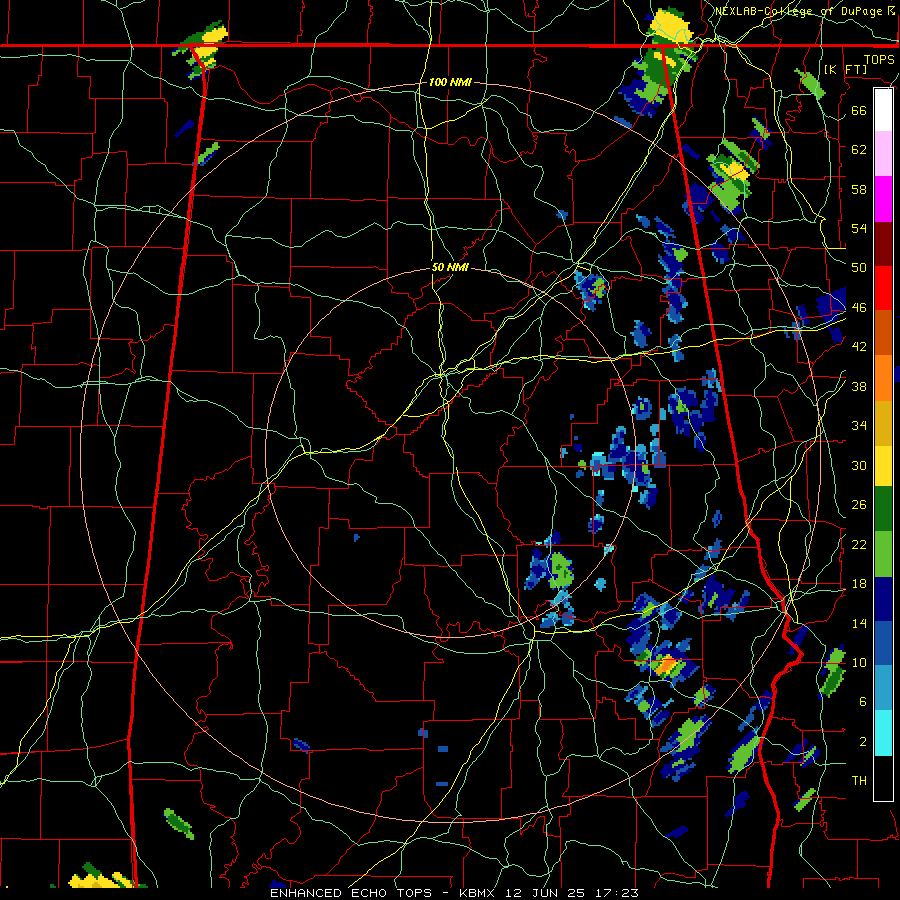Screen dimensions: 900x900
Task: Click the '54' legend value
Action: click(x=859, y=228)
